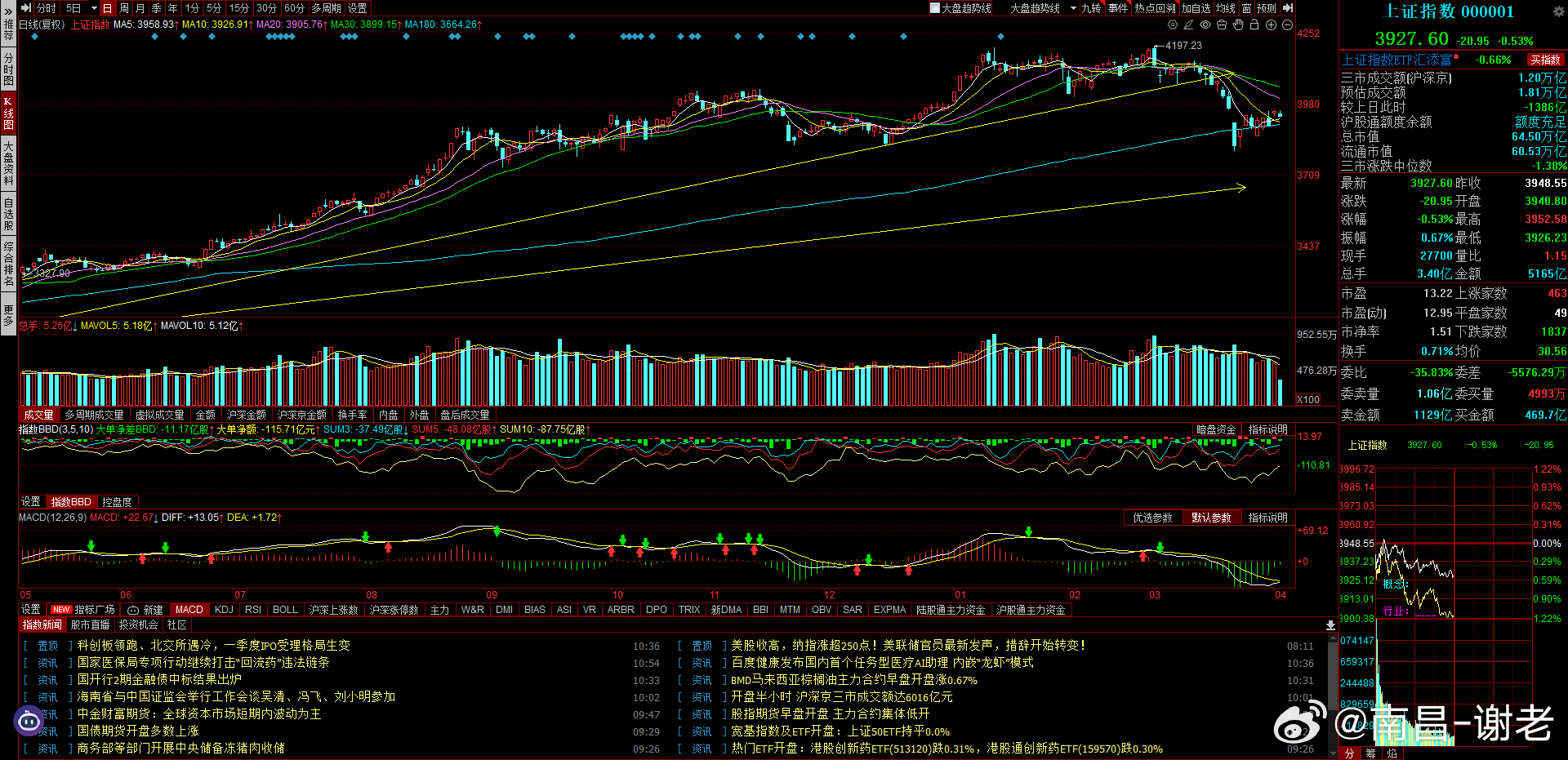Open chart settings gear icon
Image resolution: width=1568 pixels, height=760 pixels.
[1174, 25]
